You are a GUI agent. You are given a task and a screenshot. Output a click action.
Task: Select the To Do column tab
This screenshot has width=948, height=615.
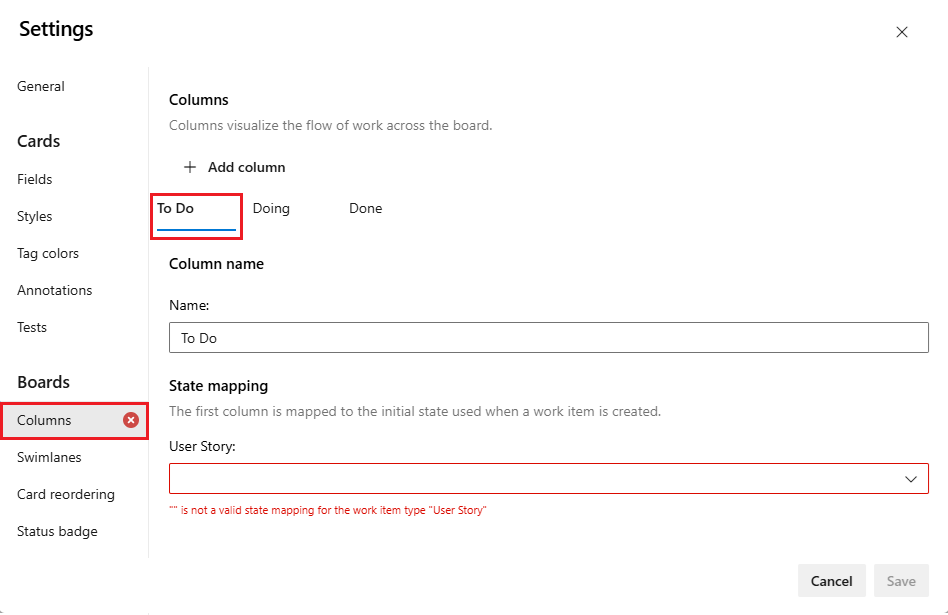tap(196, 210)
